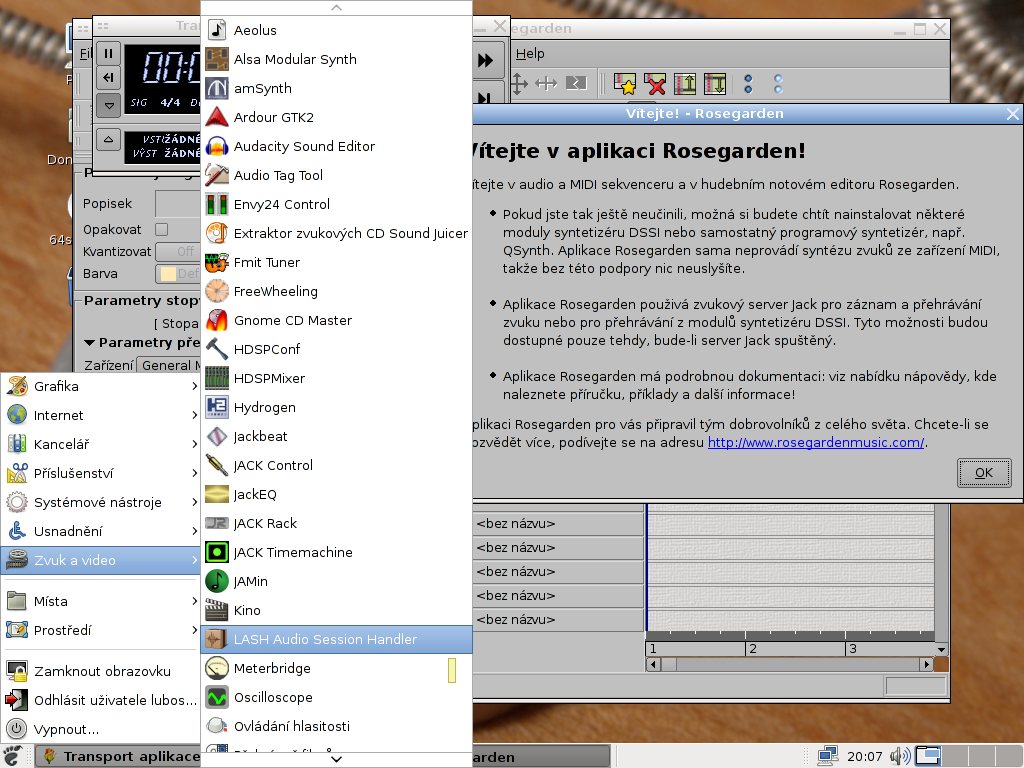1024x768 pixels.
Task: Open Audacity Sound Editor
Action: (336, 146)
